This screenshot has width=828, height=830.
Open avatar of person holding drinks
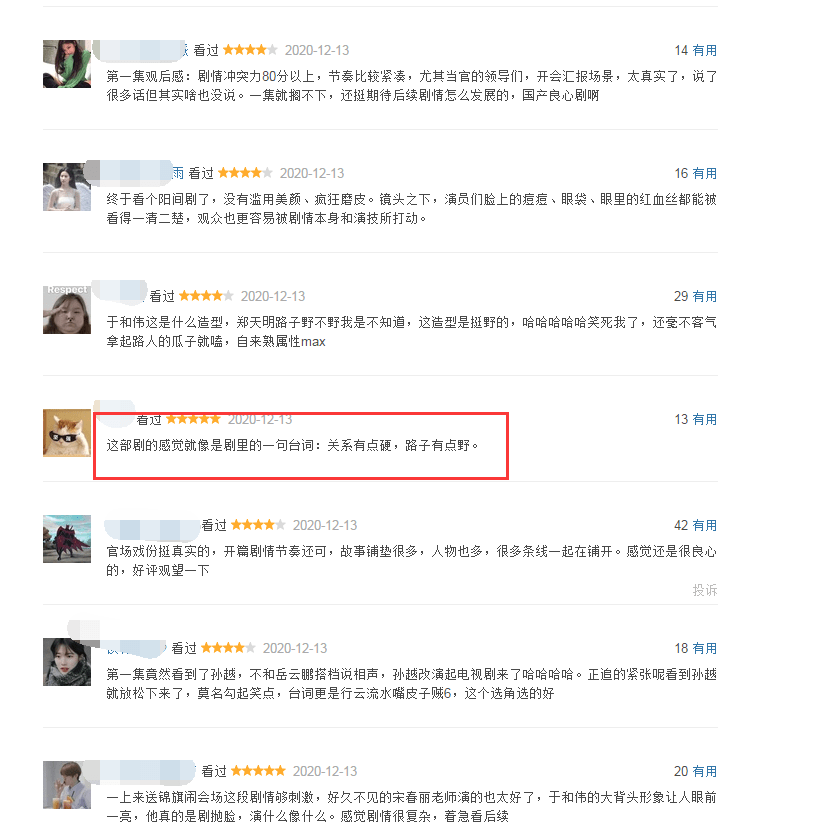[x=67, y=785]
